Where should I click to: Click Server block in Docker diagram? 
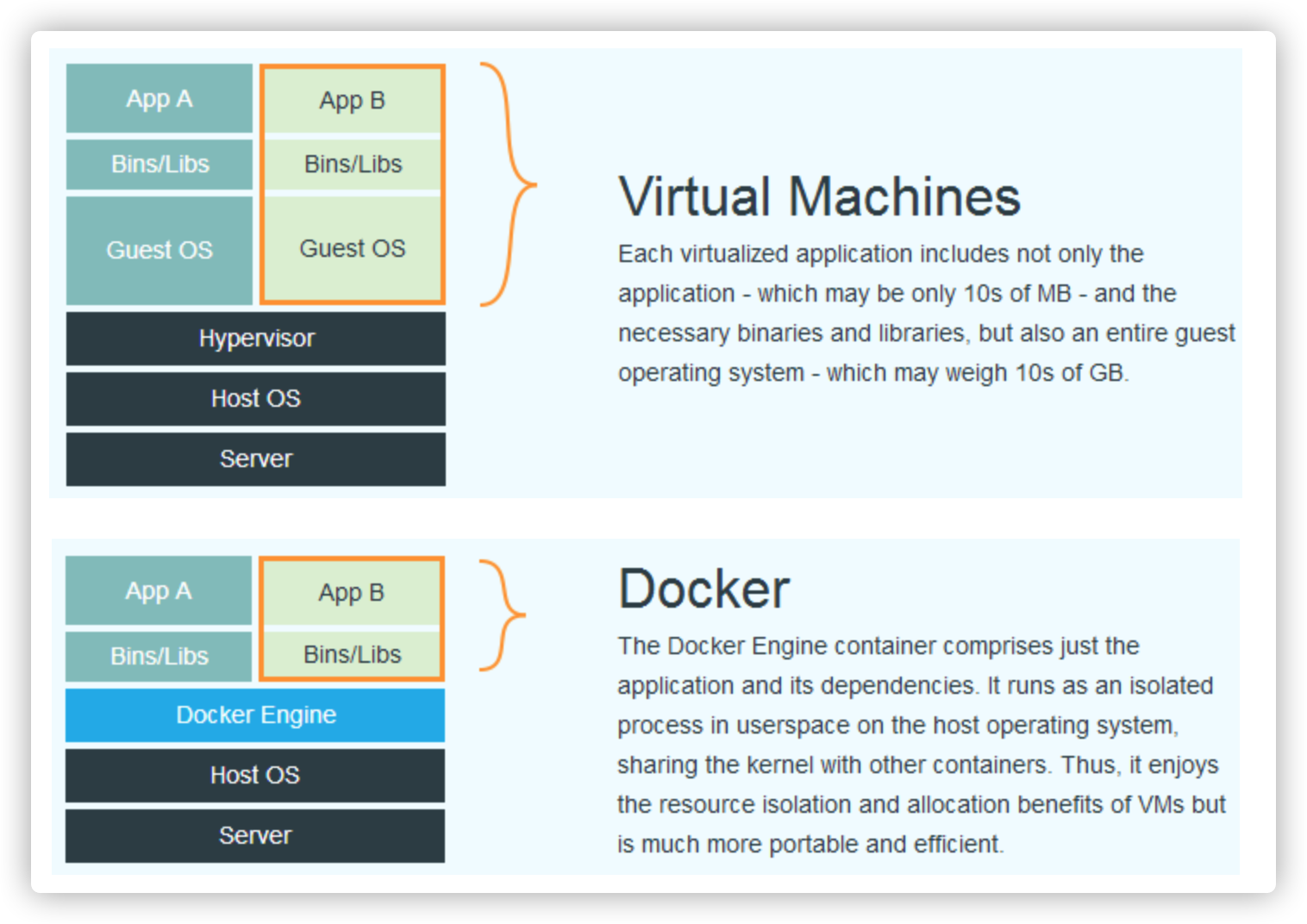255,835
